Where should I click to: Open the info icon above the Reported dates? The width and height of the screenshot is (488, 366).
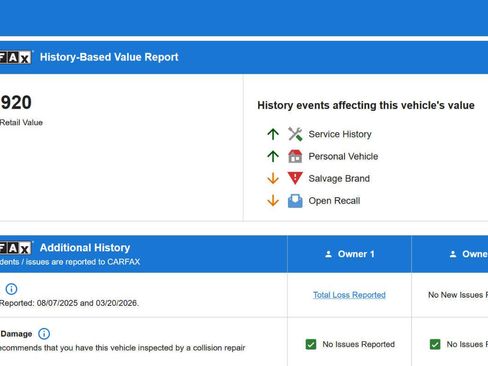coord(11,289)
